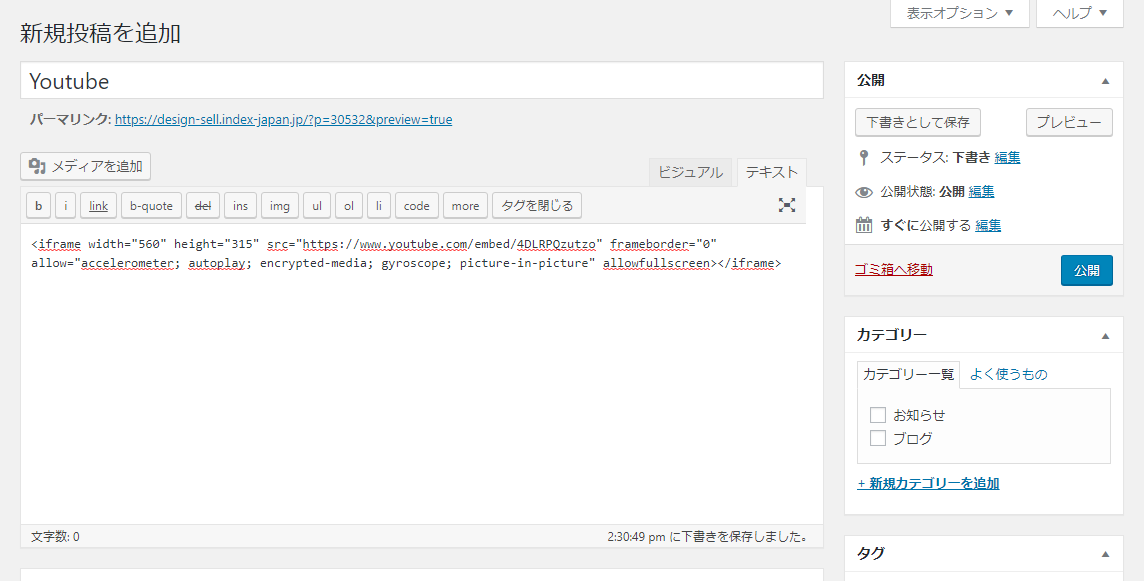Open the 表示オプション dropdown

click(959, 13)
